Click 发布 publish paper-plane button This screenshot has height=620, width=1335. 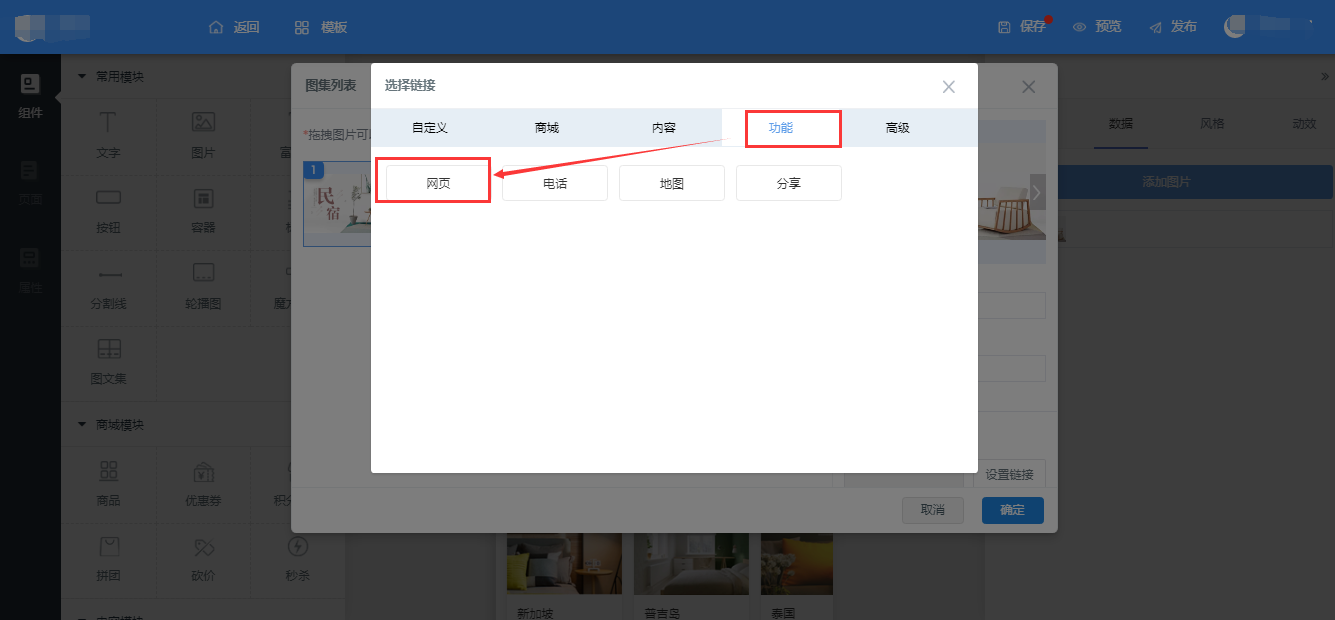[x=1172, y=27]
